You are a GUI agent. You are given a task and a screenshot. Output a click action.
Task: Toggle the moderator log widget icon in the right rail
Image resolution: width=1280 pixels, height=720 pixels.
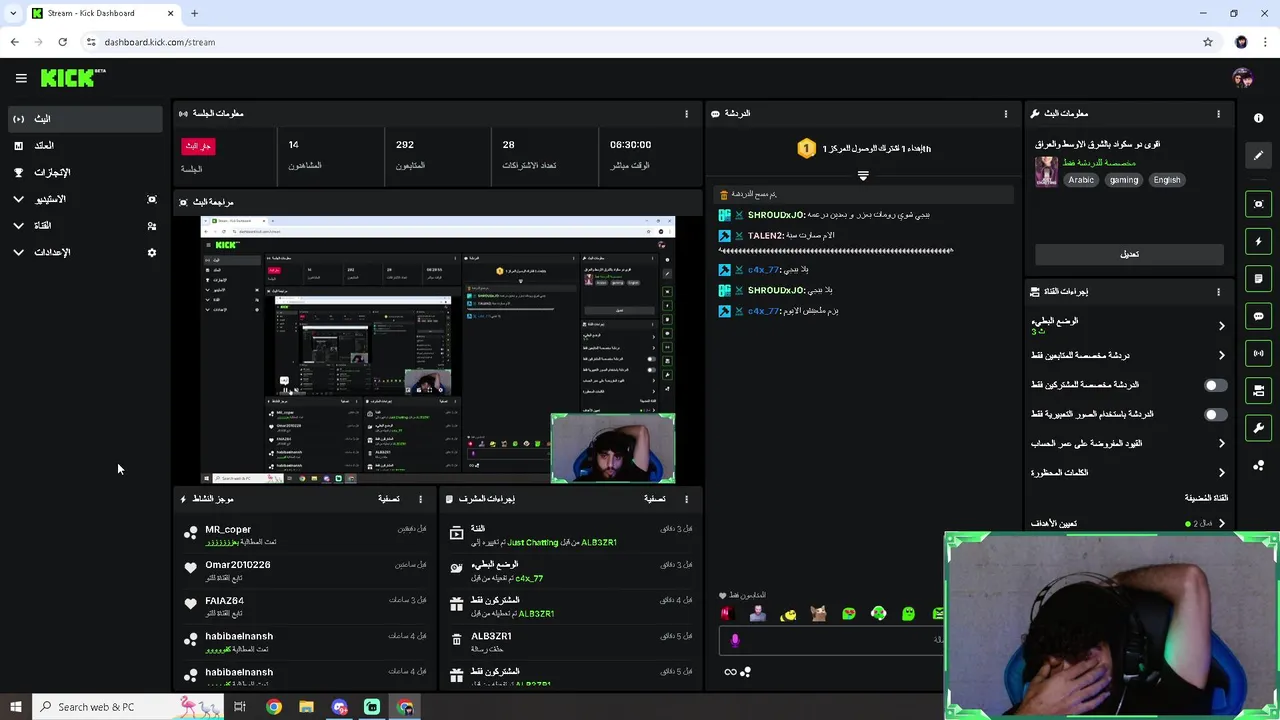tap(1258, 278)
